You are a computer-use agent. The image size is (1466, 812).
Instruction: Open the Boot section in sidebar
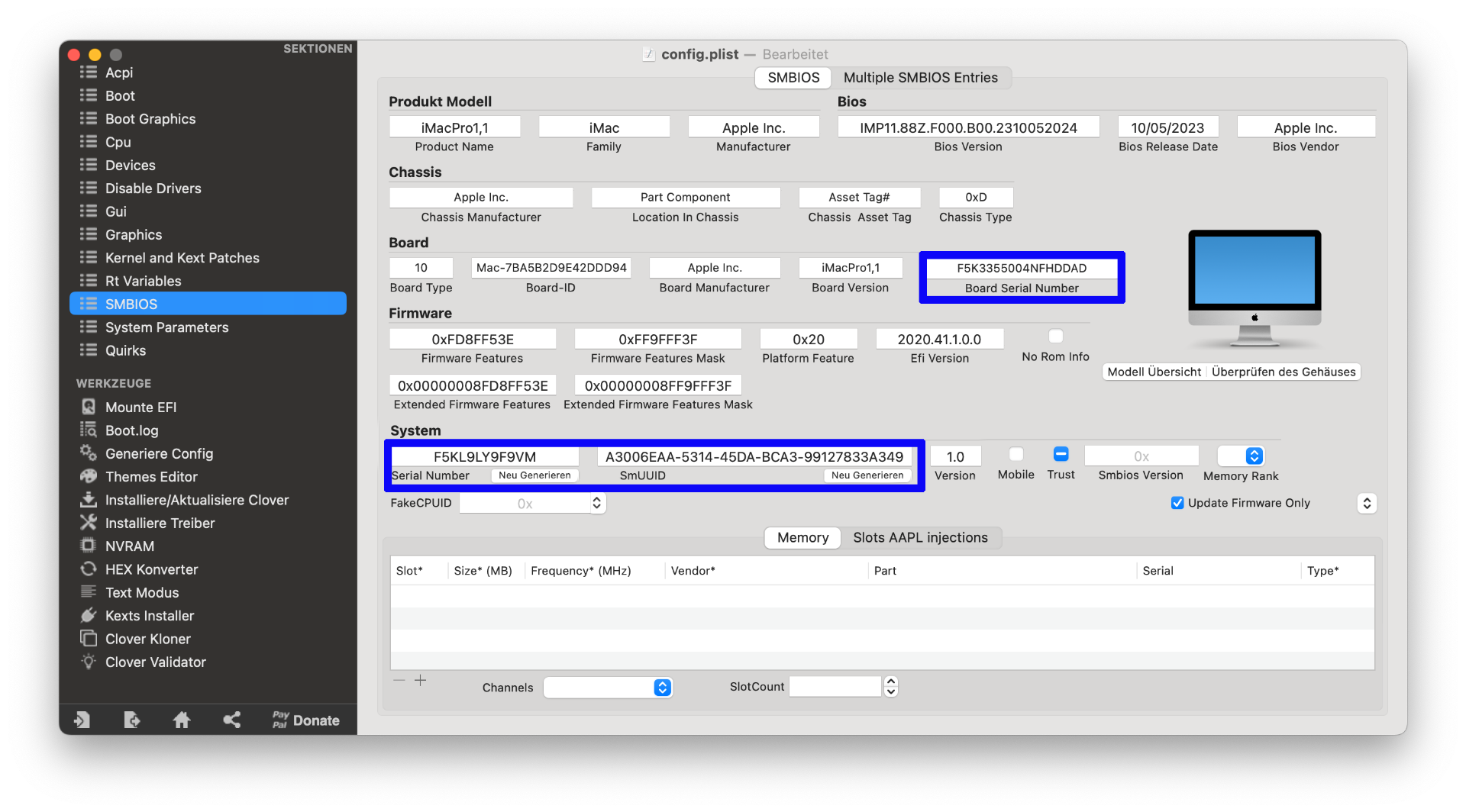(x=208, y=95)
